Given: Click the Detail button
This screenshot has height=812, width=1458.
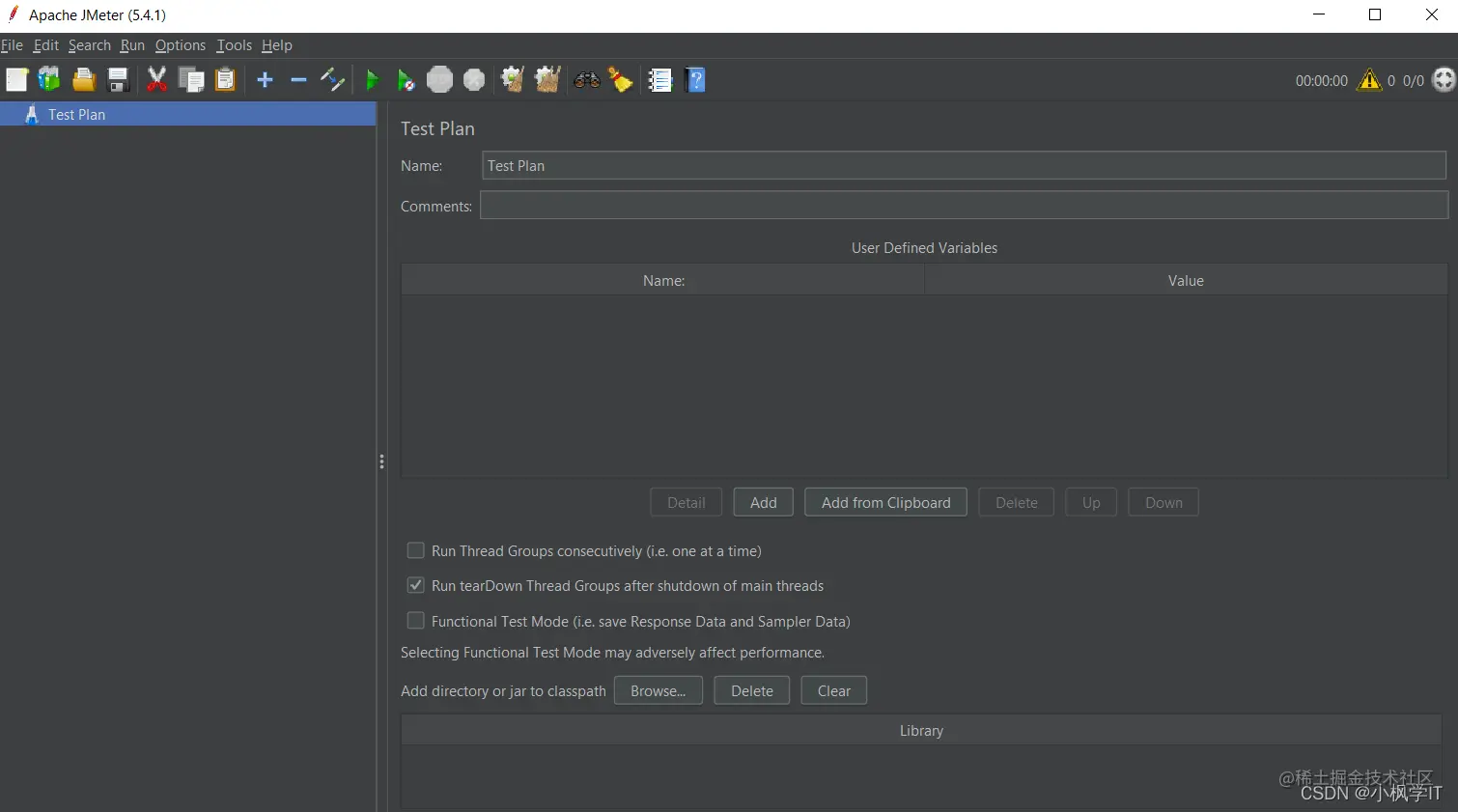Looking at the screenshot, I should coord(686,502).
